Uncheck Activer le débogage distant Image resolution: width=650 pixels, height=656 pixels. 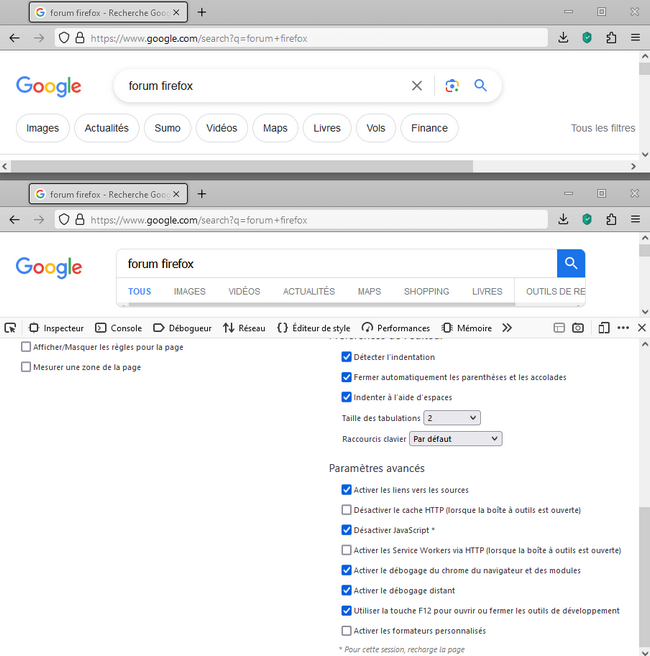pyautogui.click(x=346, y=590)
